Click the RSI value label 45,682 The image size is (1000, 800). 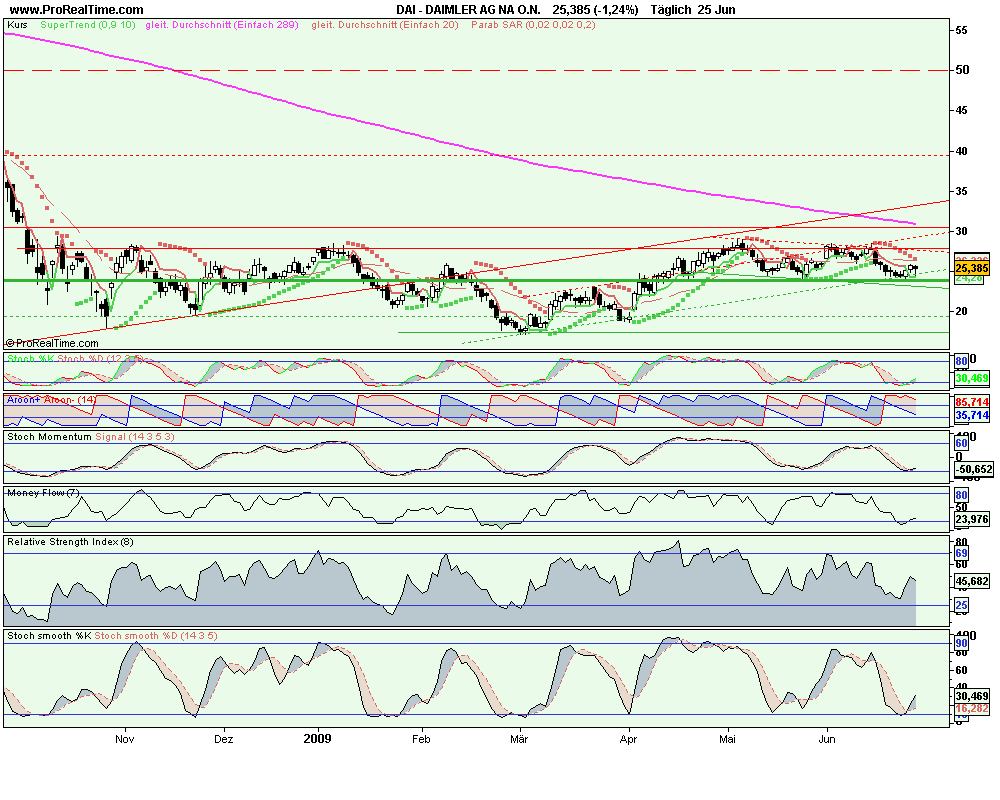(x=971, y=580)
